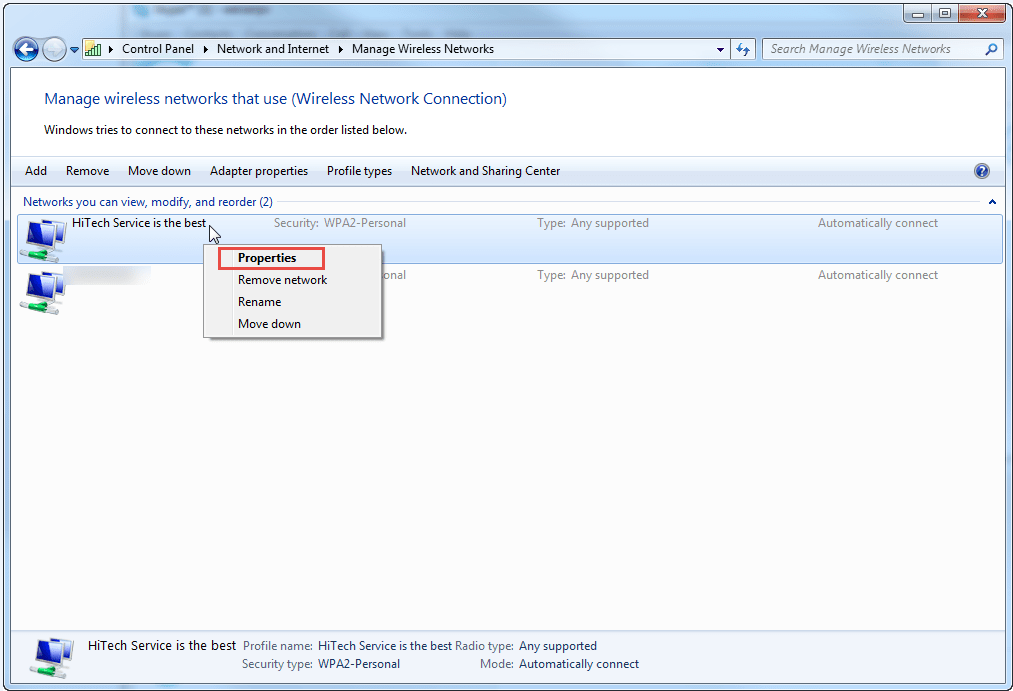The height and width of the screenshot is (691, 1013).
Task: Add a new wireless network
Action: click(x=36, y=171)
